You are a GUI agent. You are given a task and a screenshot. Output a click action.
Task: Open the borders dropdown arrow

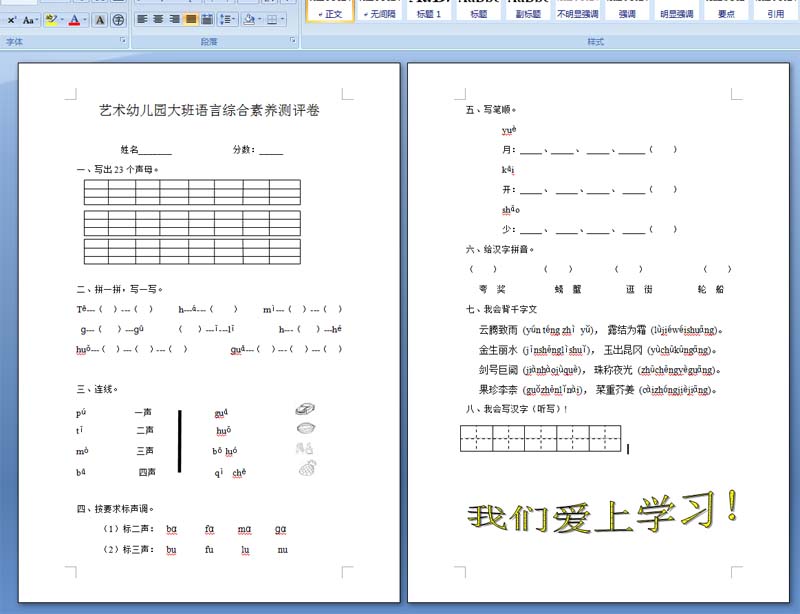(x=283, y=19)
